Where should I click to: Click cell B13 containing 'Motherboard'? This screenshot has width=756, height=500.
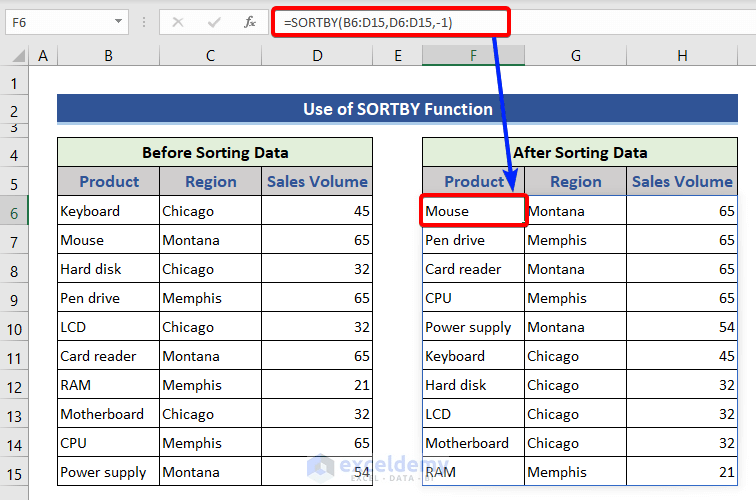click(x=108, y=414)
